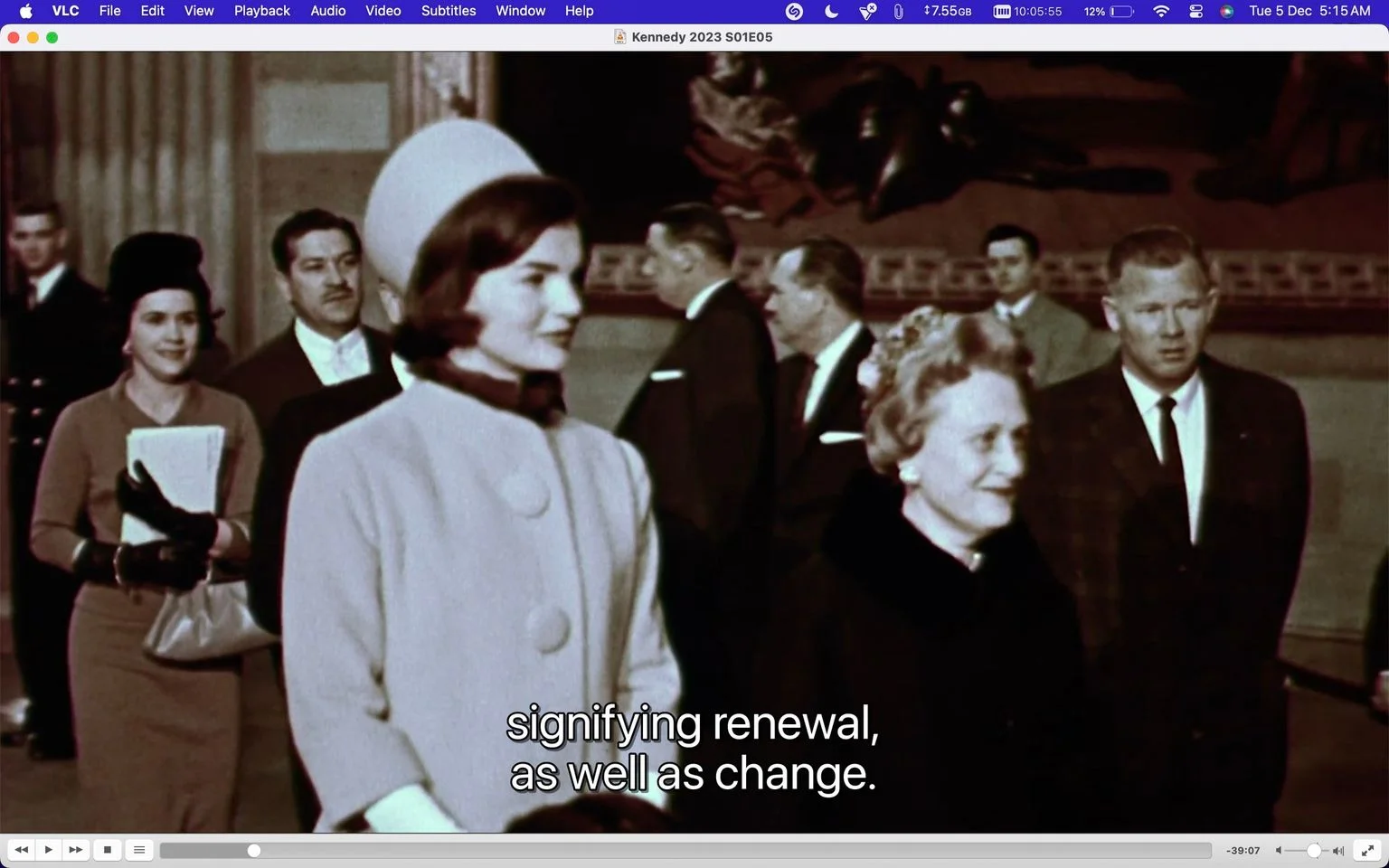The image size is (1389, 868).
Task: Expand the Video menu
Action: (x=383, y=11)
